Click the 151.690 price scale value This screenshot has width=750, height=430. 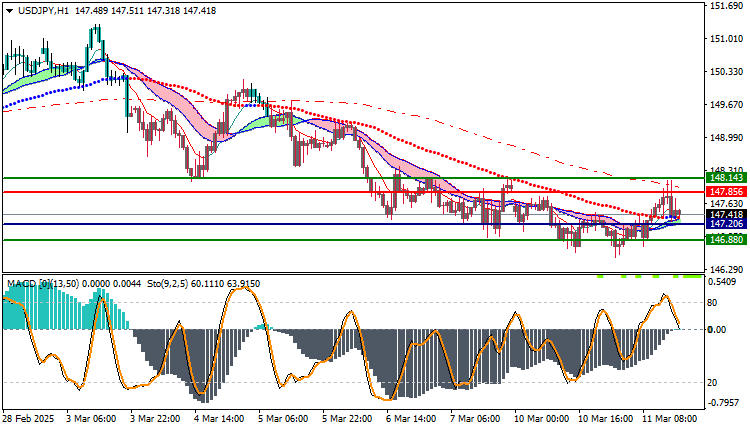pyautogui.click(x=727, y=6)
